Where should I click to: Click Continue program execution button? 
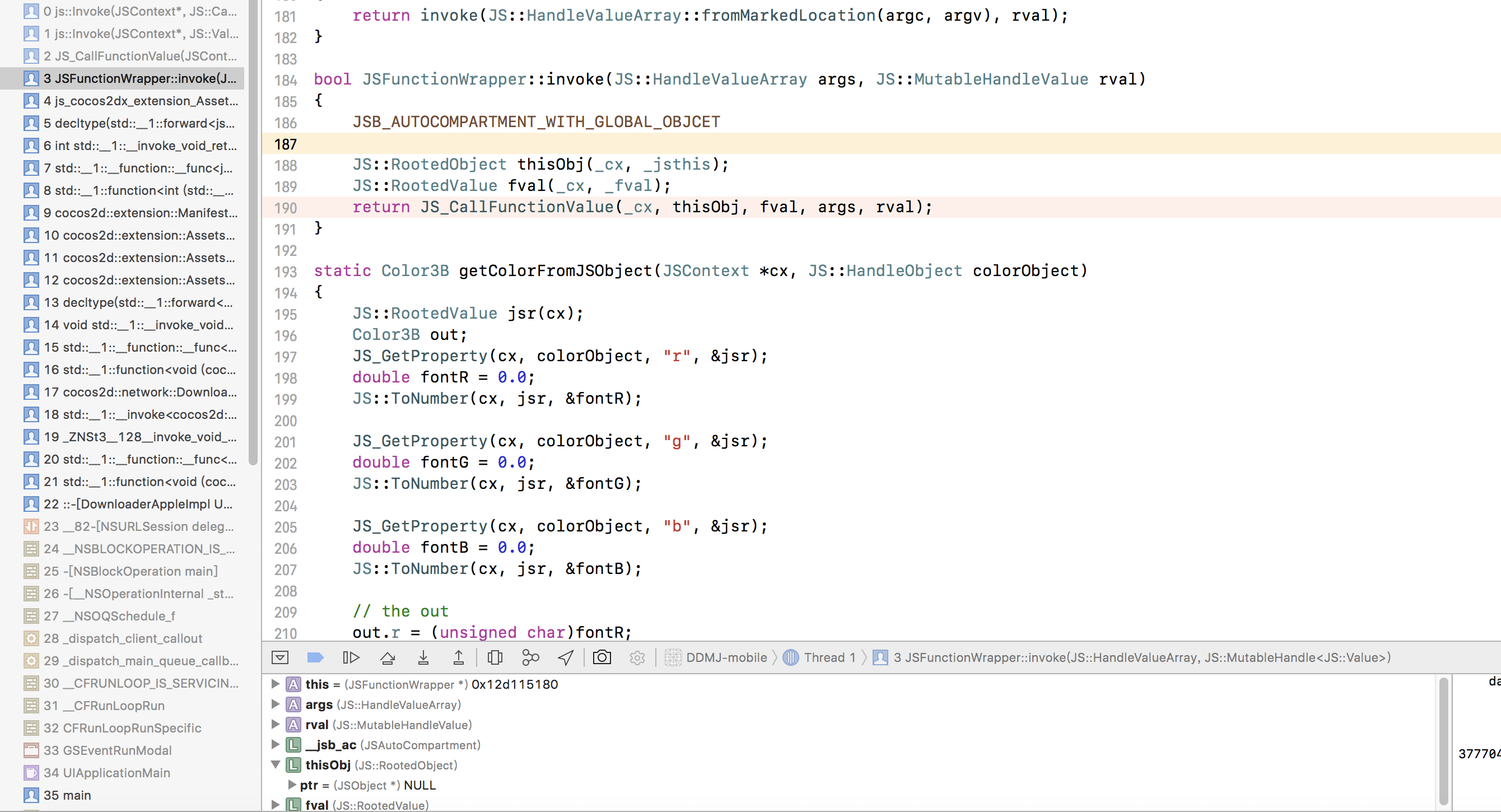click(351, 657)
